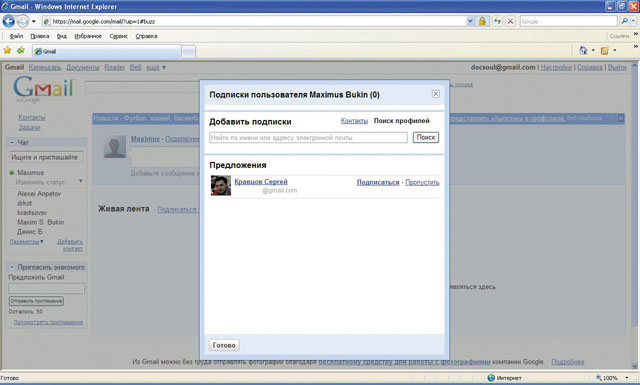Click the Refresh page icon

(x=497, y=21)
